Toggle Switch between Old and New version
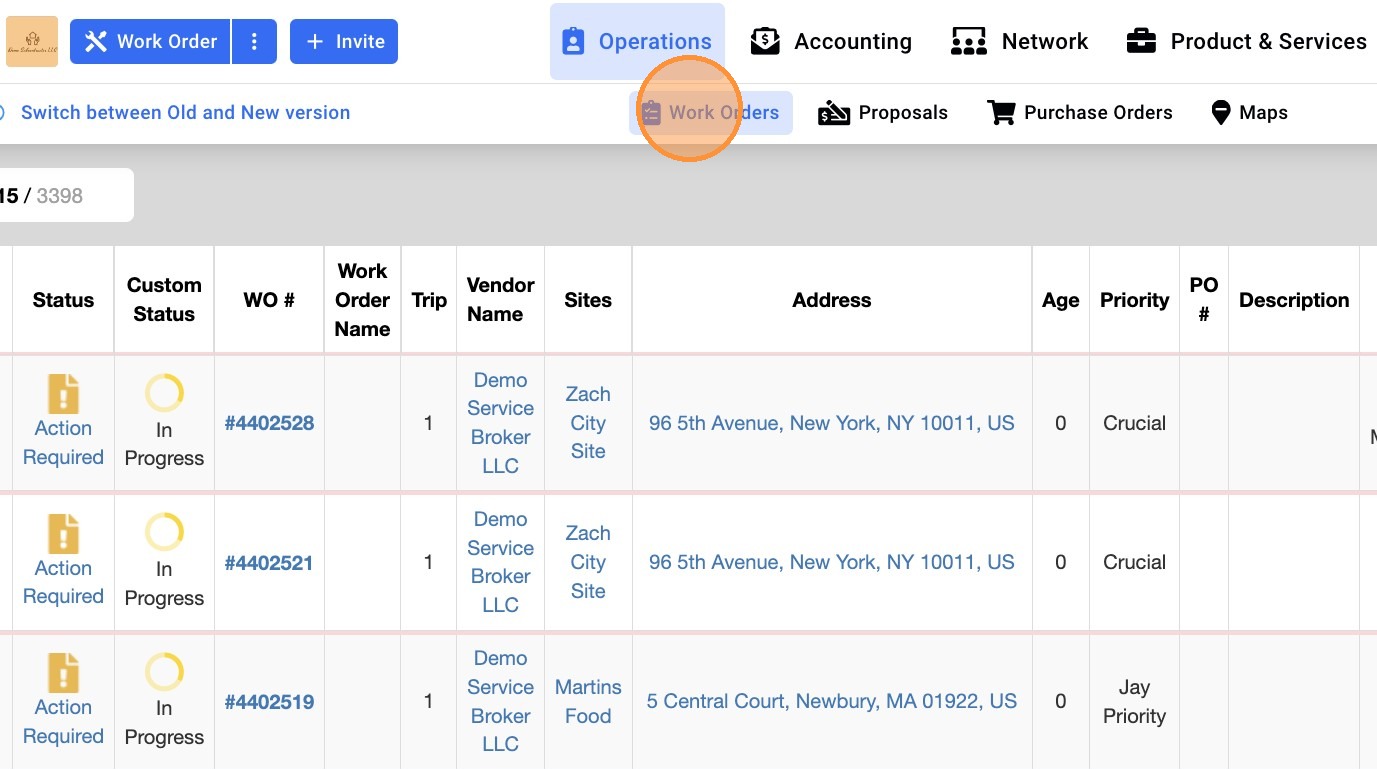This screenshot has width=1377, height=769. point(185,113)
